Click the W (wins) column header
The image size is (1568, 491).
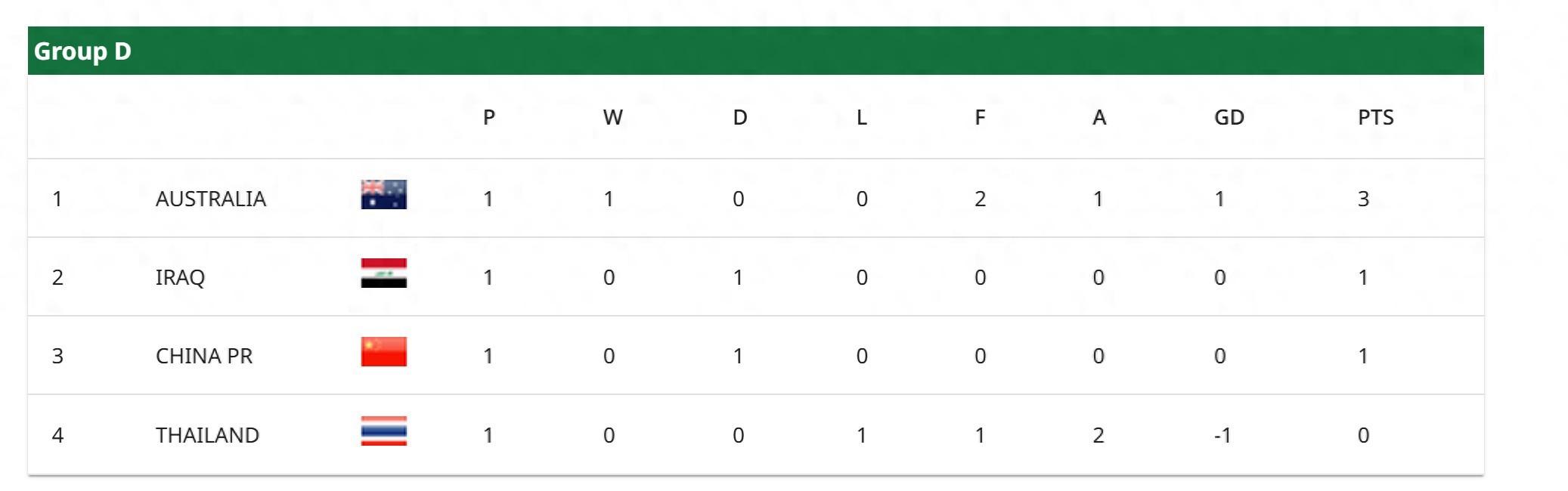click(612, 117)
